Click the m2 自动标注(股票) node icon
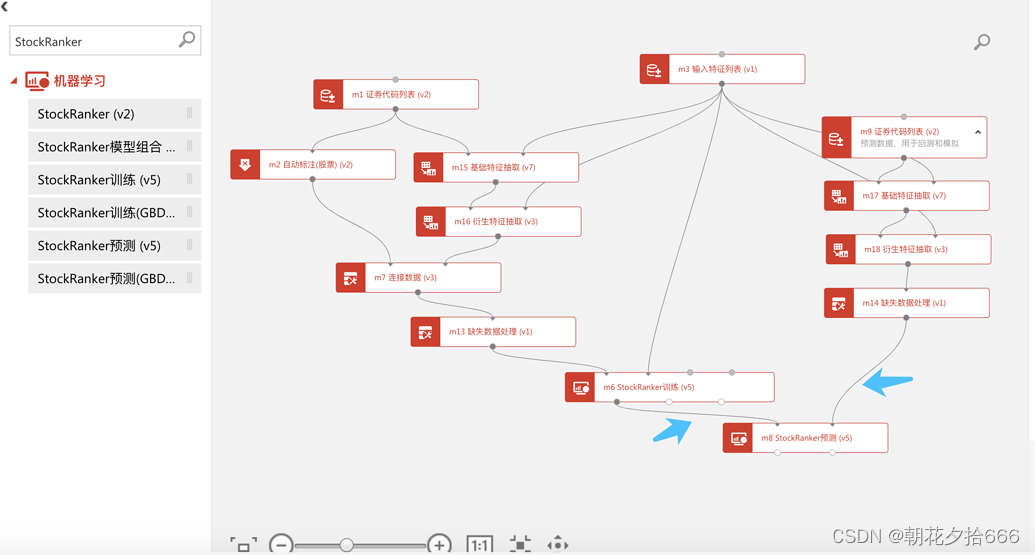Image resolution: width=1035 pixels, height=555 pixels. pos(245,164)
